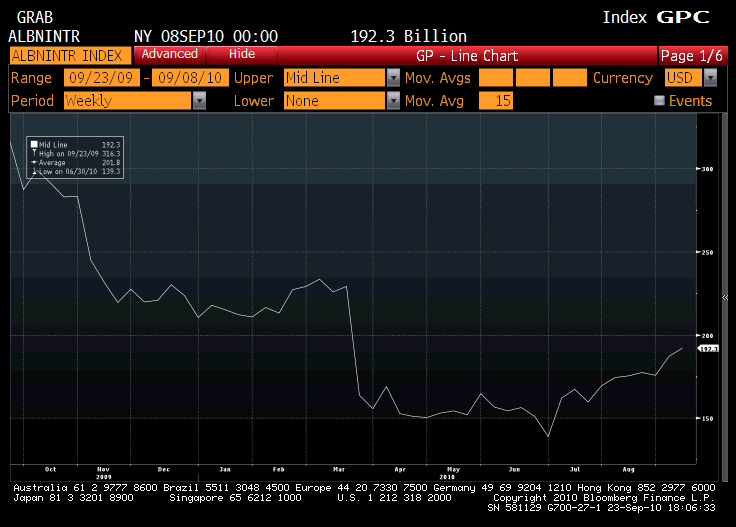Click the third Mov. Avgs input box
Screen dimensions: 736x527
pos(570,78)
